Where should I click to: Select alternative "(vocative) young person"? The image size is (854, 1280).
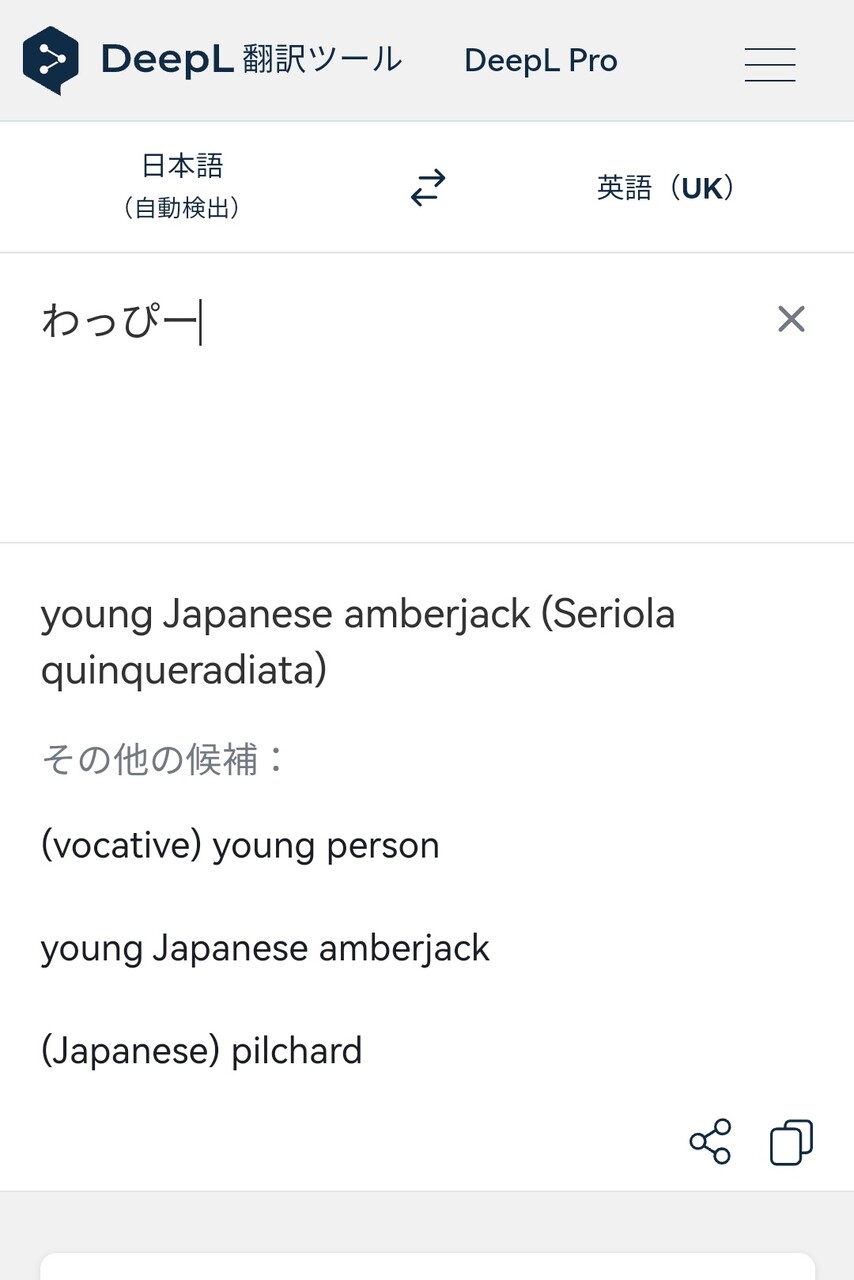(x=240, y=846)
